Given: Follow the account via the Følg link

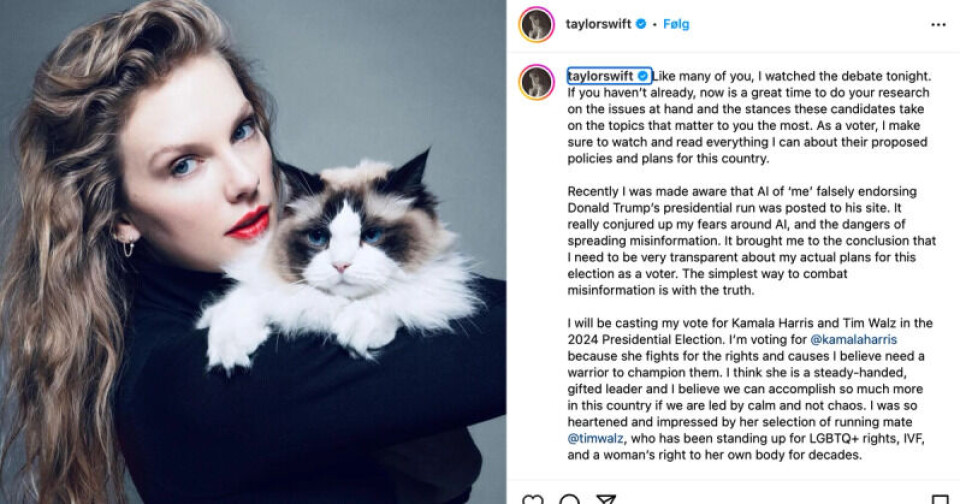Looking at the screenshot, I should (676, 24).
